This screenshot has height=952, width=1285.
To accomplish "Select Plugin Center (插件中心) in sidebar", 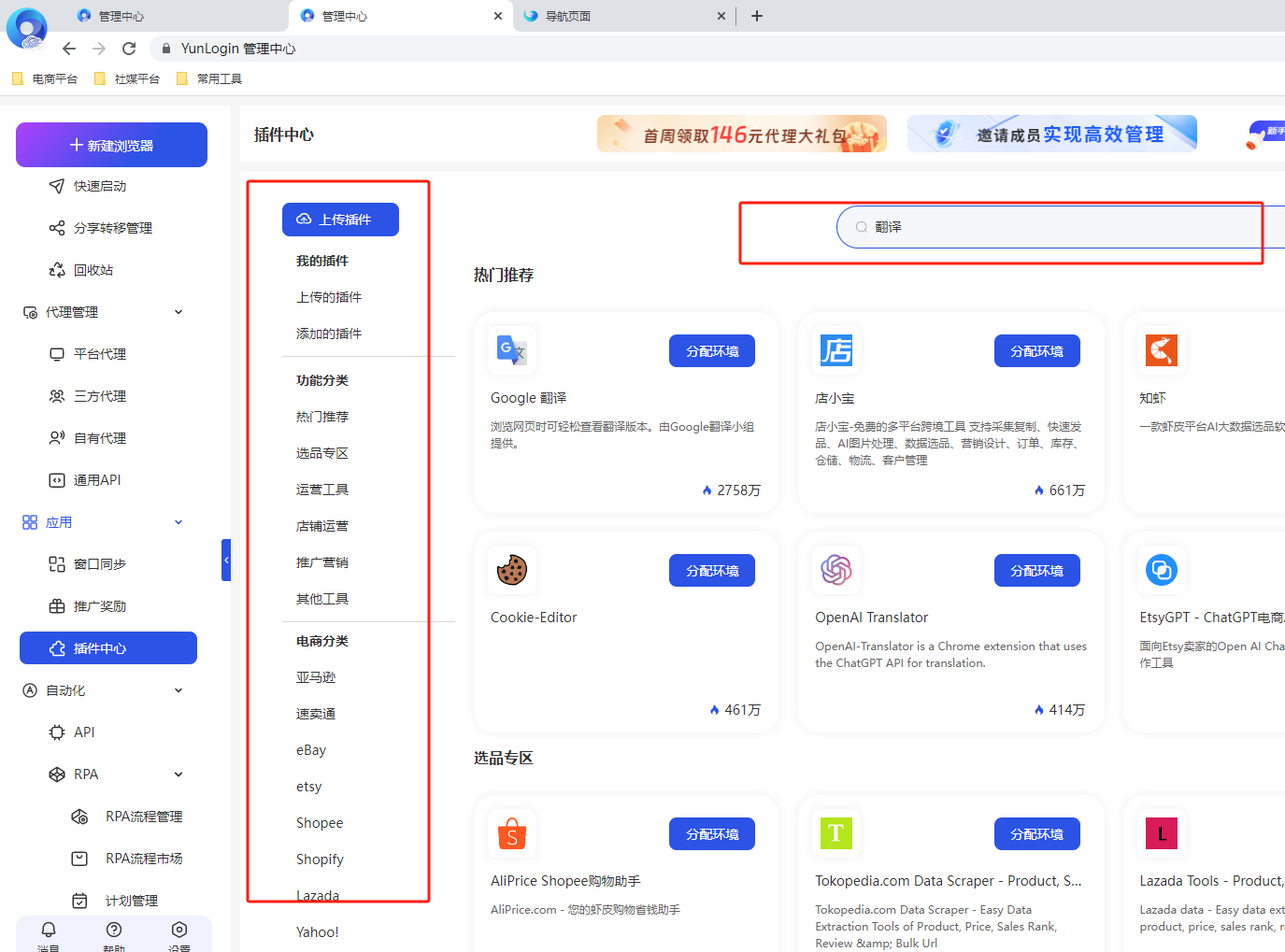I will click(108, 648).
